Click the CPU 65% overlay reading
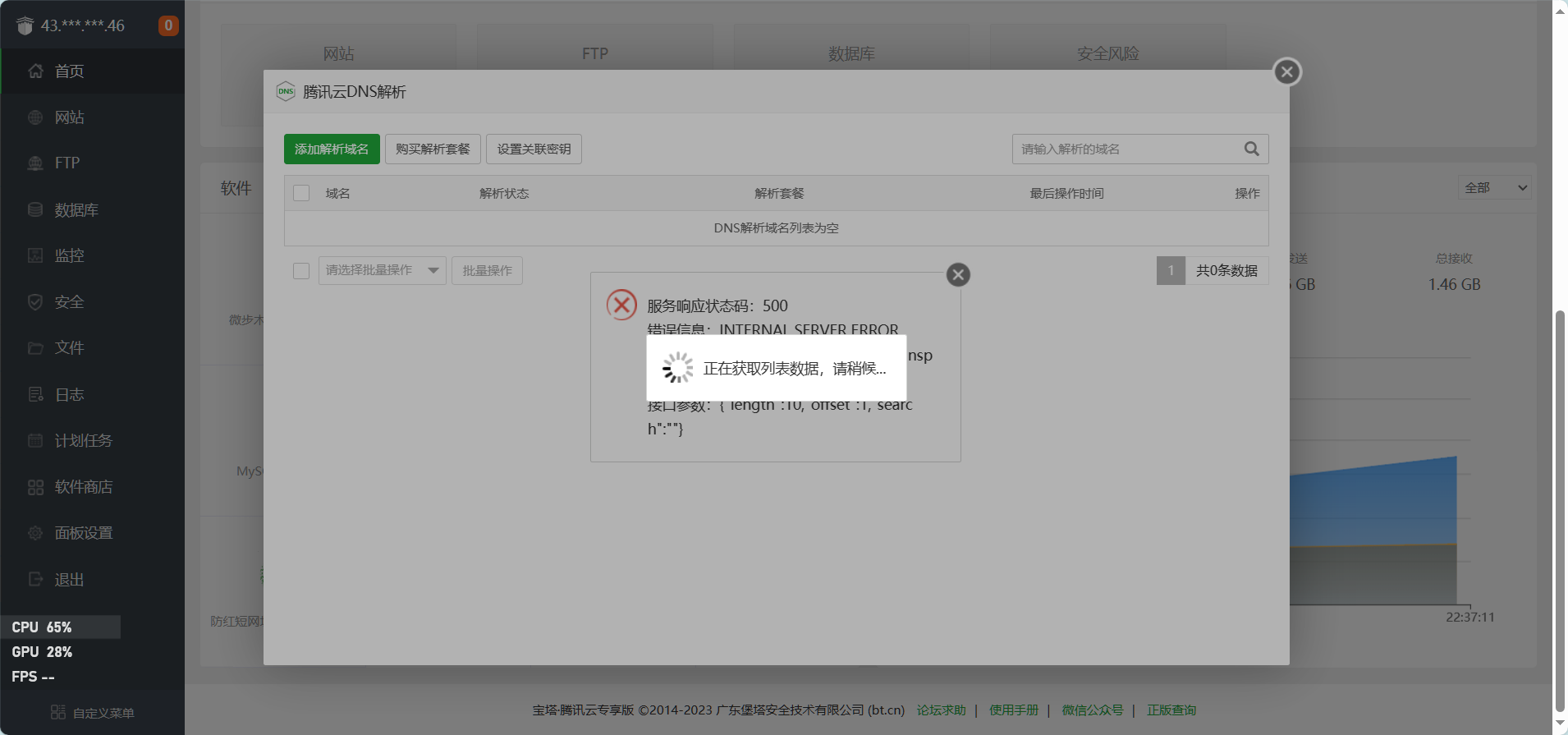This screenshot has height=735, width=1568. click(42, 627)
